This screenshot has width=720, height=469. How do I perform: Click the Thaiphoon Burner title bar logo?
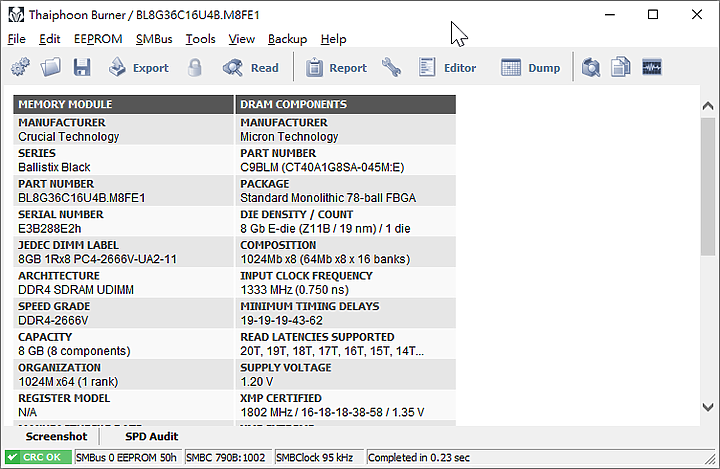[x=16, y=15]
